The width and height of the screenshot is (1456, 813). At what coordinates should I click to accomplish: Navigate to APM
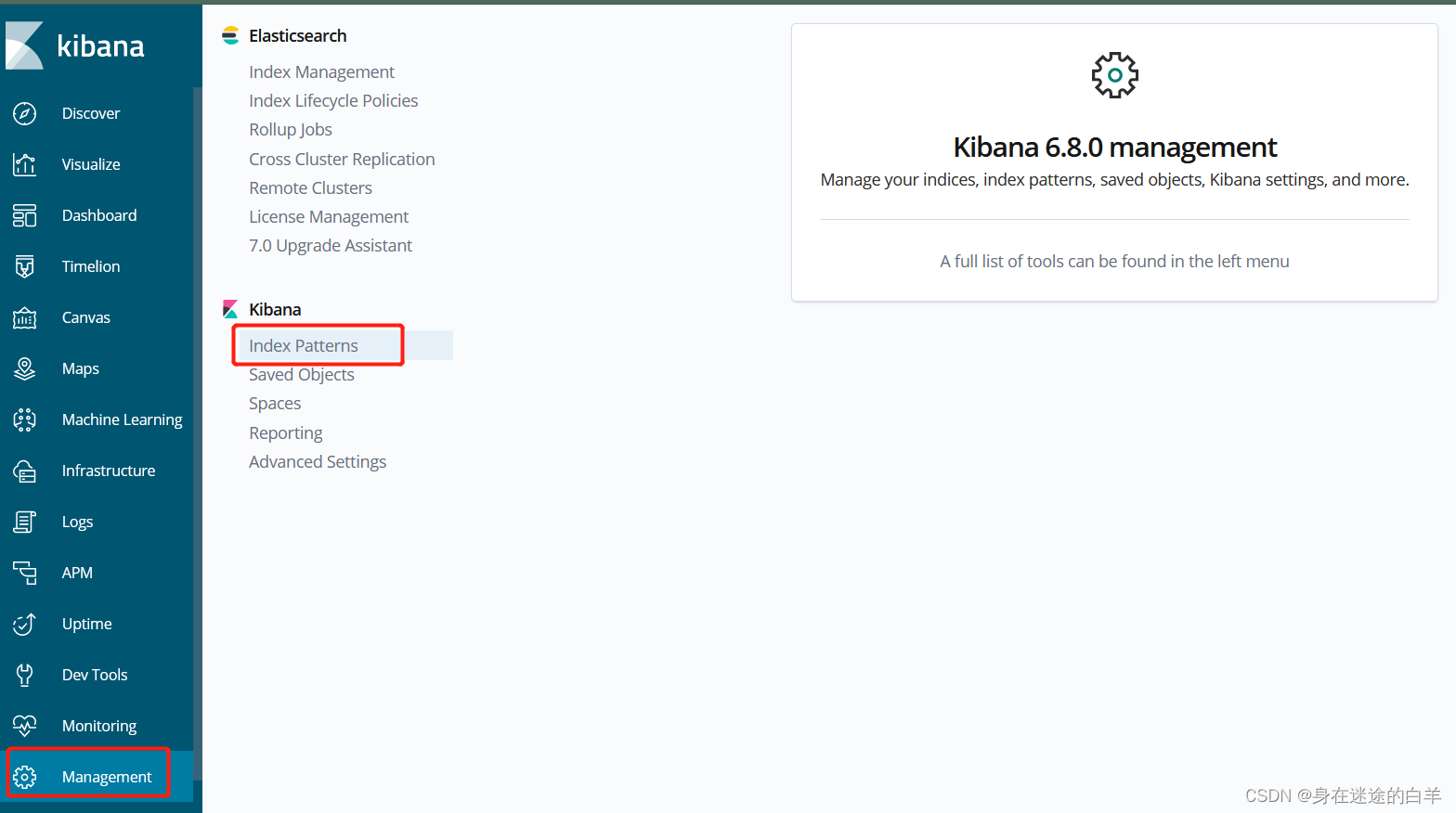[77, 573]
